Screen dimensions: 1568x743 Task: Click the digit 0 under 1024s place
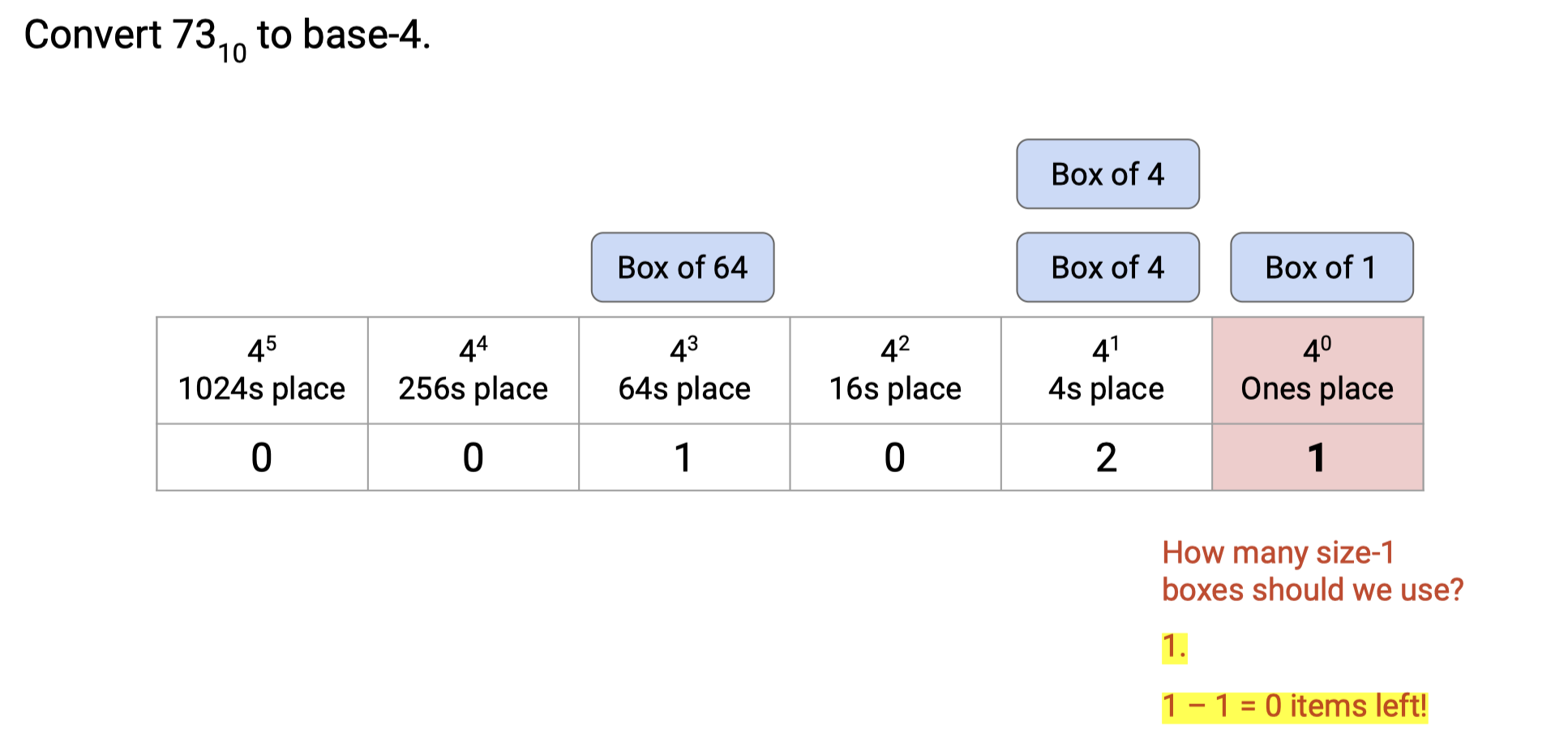coord(262,457)
